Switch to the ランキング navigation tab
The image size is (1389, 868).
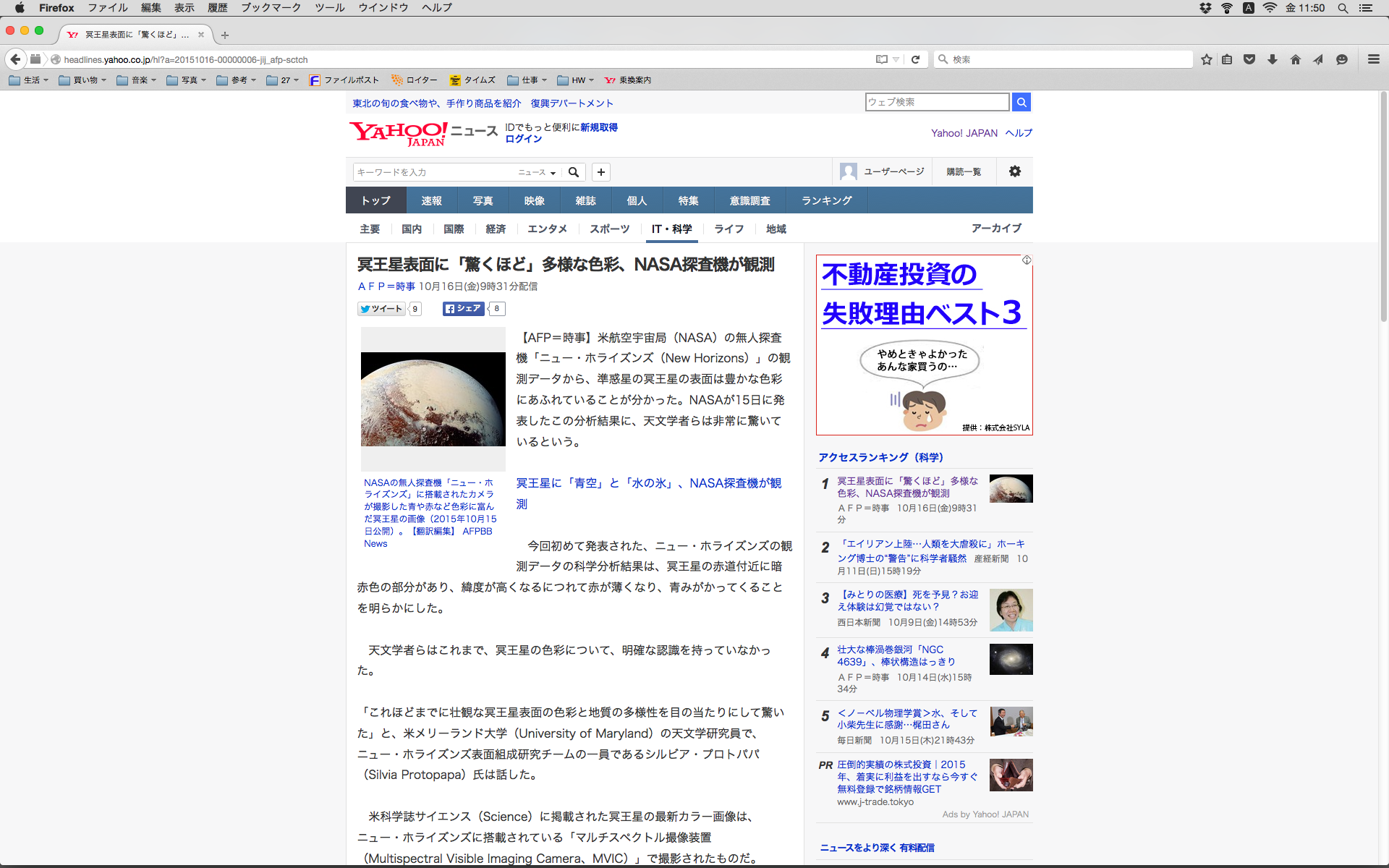[826, 200]
